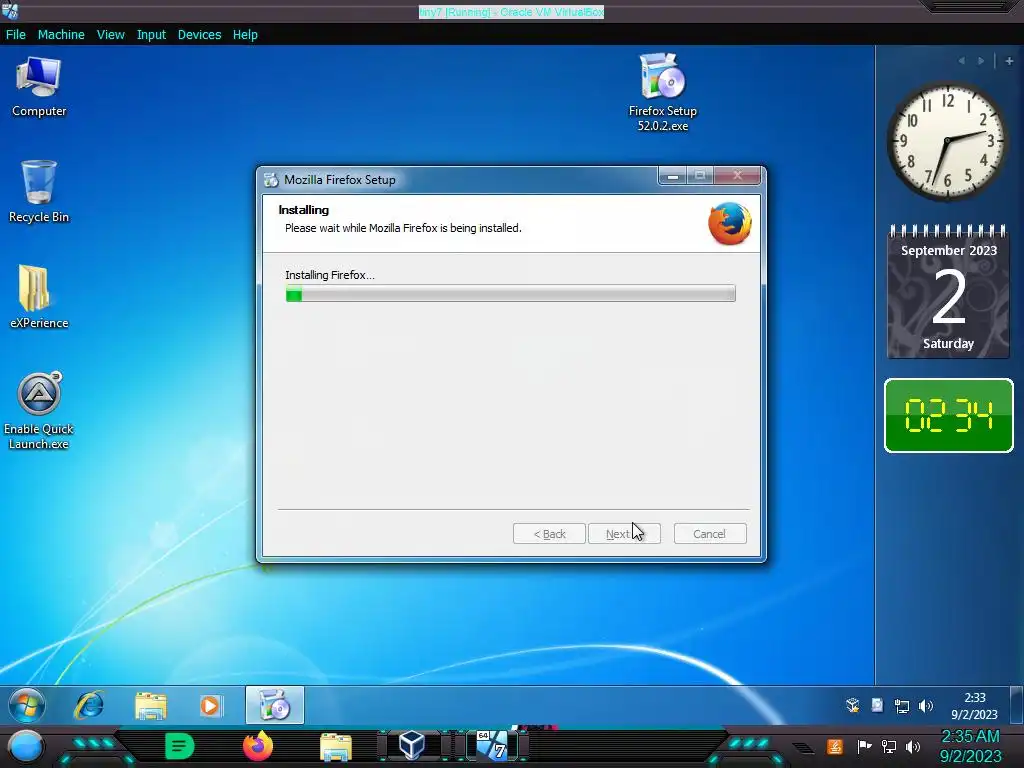Open Windows Explorer in guest taskbar
Screen dimensions: 1024x768
pos(151,705)
